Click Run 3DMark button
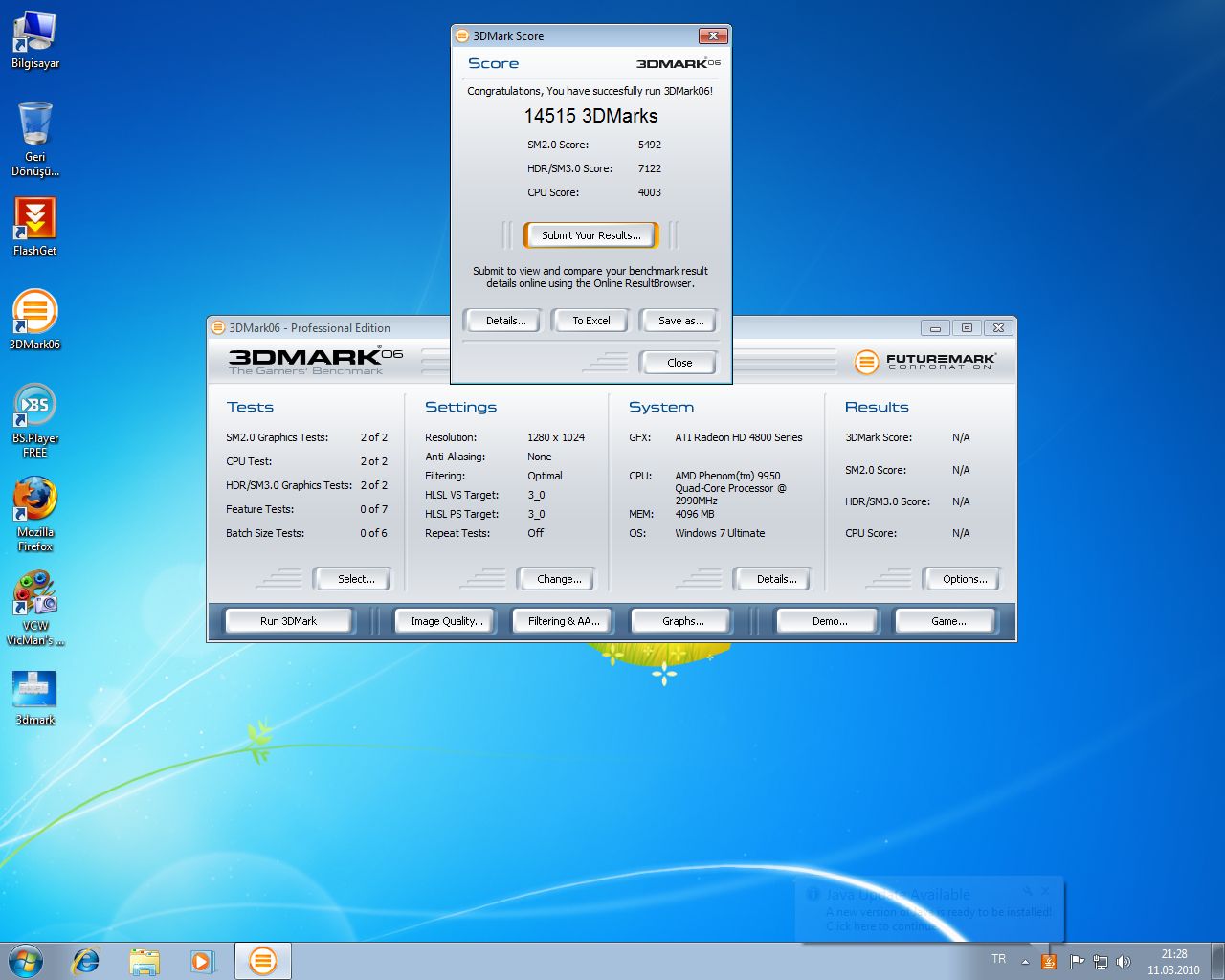 [x=288, y=621]
